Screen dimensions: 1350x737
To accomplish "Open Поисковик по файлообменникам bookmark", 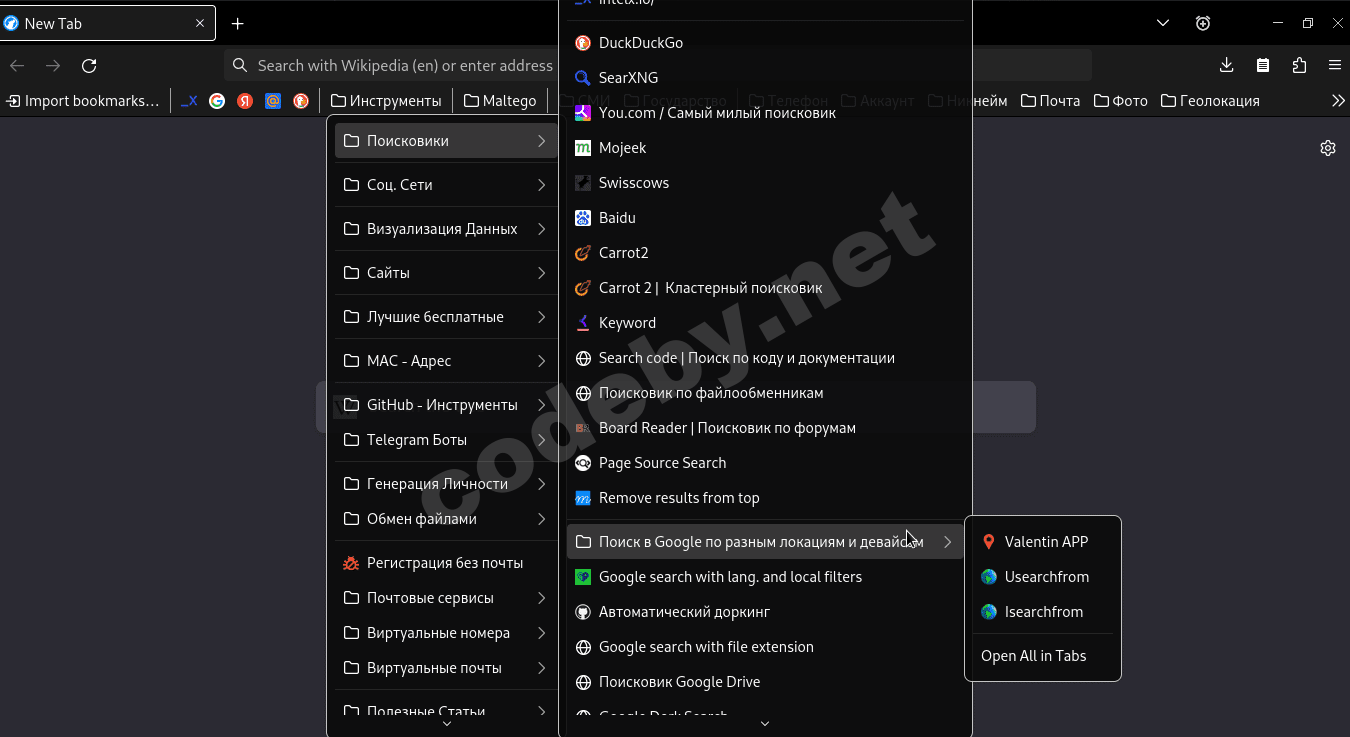I will click(x=765, y=393).
